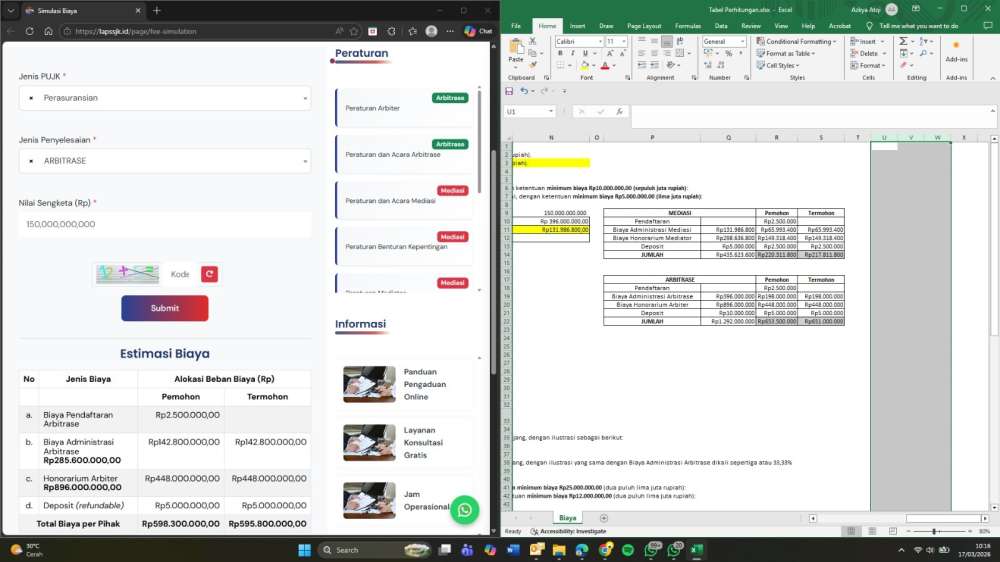Toggle Wrap Text in Alignment group
Screen dimensions: 1000x562
click(x=680, y=41)
